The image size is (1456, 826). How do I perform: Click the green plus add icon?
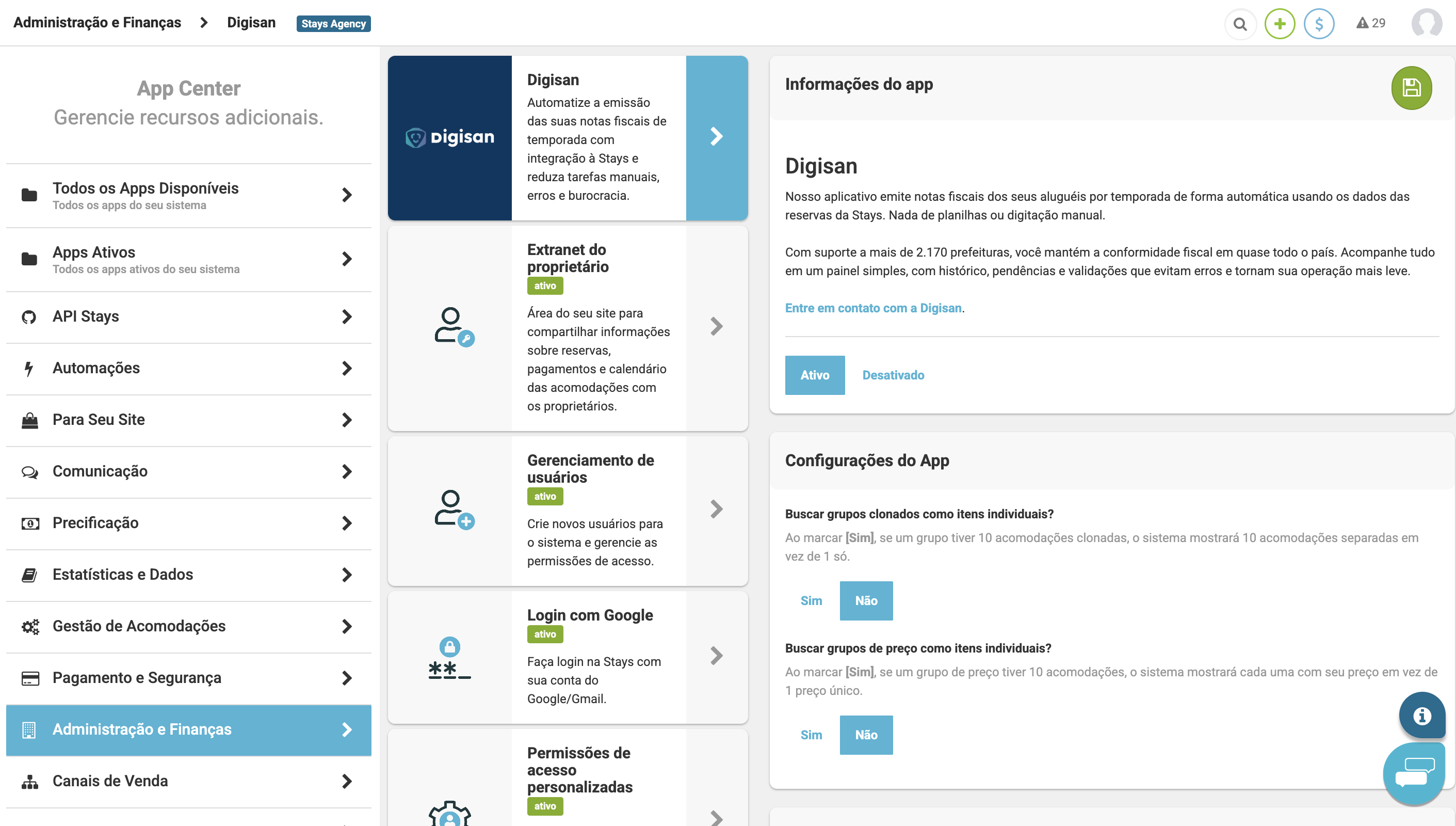[1280, 24]
